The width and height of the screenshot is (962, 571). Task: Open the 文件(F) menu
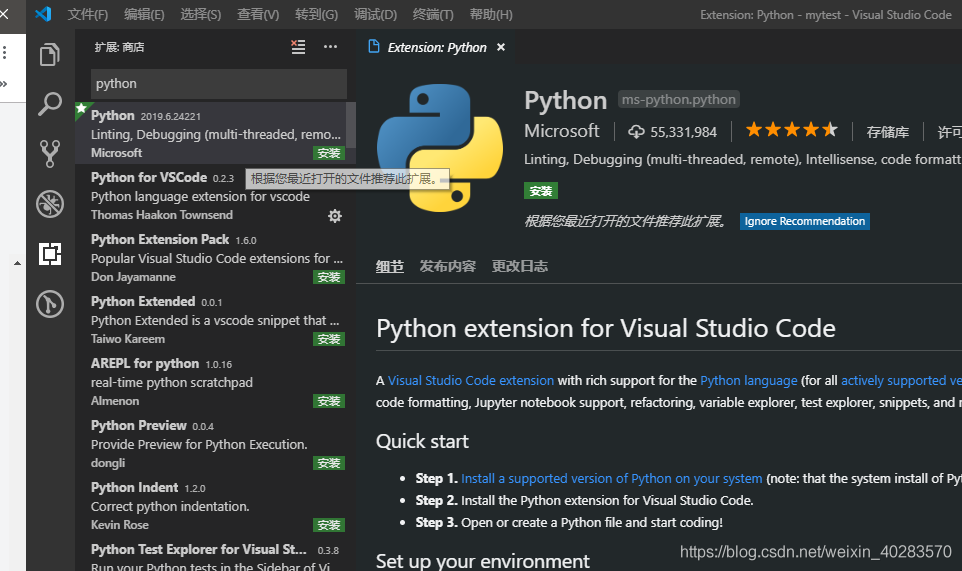click(87, 15)
